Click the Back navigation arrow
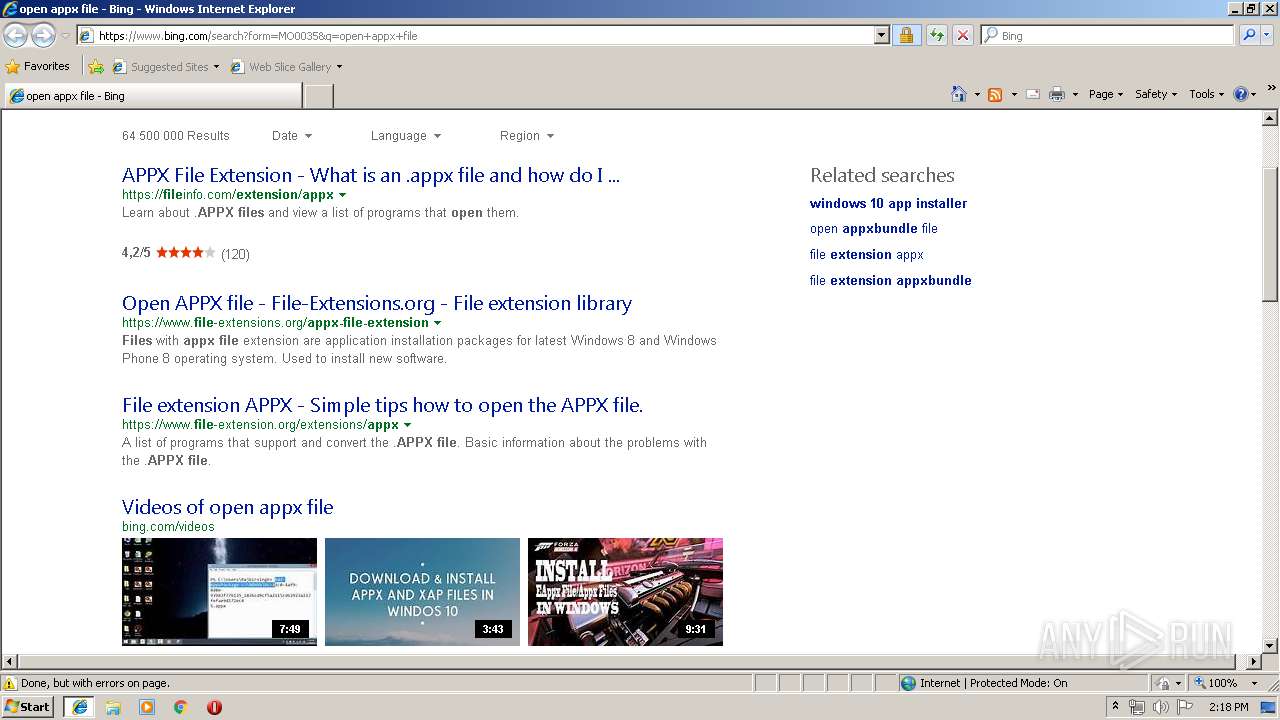This screenshot has height=720, width=1280. (x=15, y=36)
